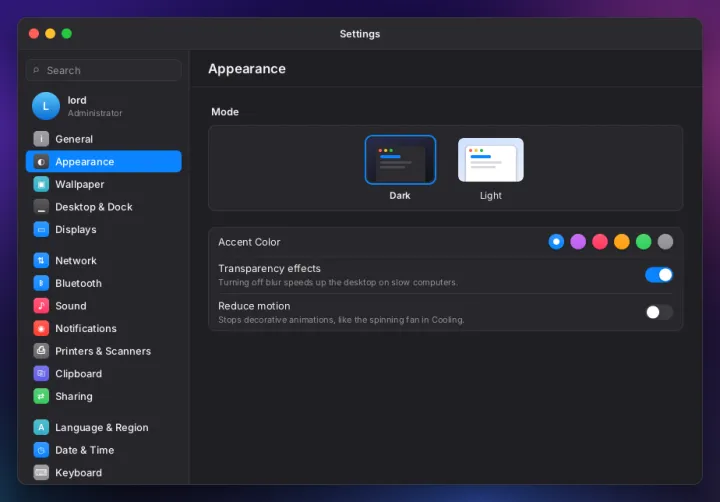This screenshot has height=502, width=720.
Task: Select Appearance in the sidebar
Action: coord(104,162)
